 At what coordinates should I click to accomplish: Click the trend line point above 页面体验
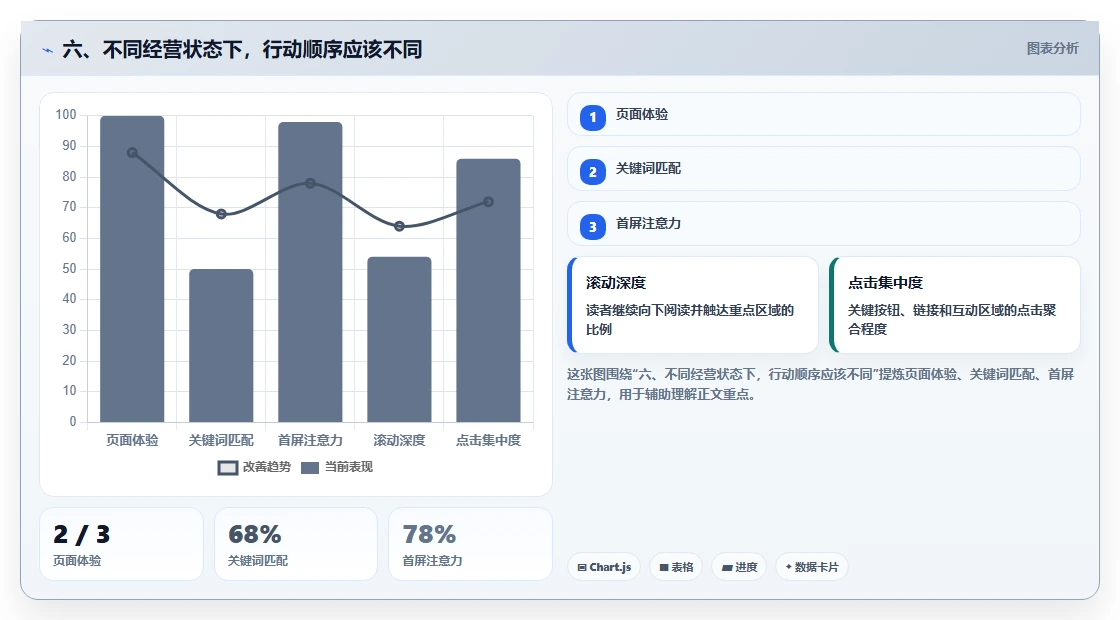[132, 153]
